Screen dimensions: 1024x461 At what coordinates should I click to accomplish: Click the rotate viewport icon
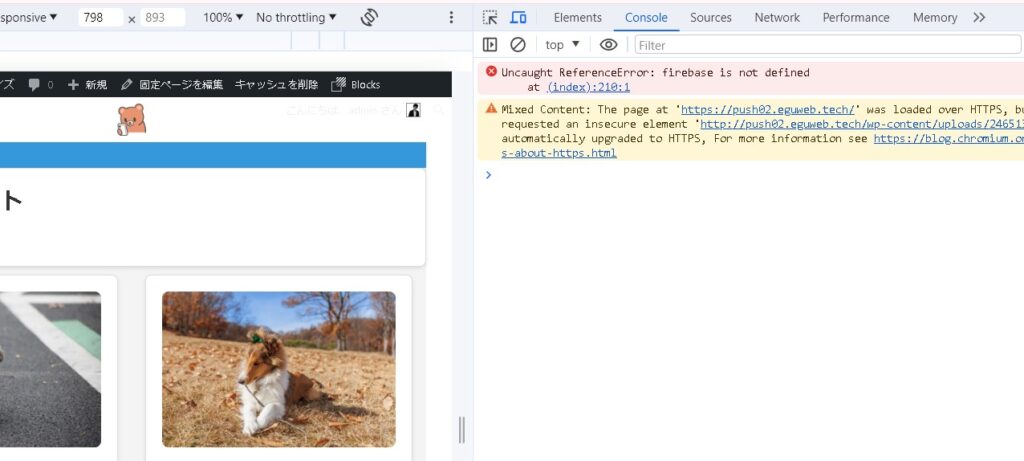point(369,17)
